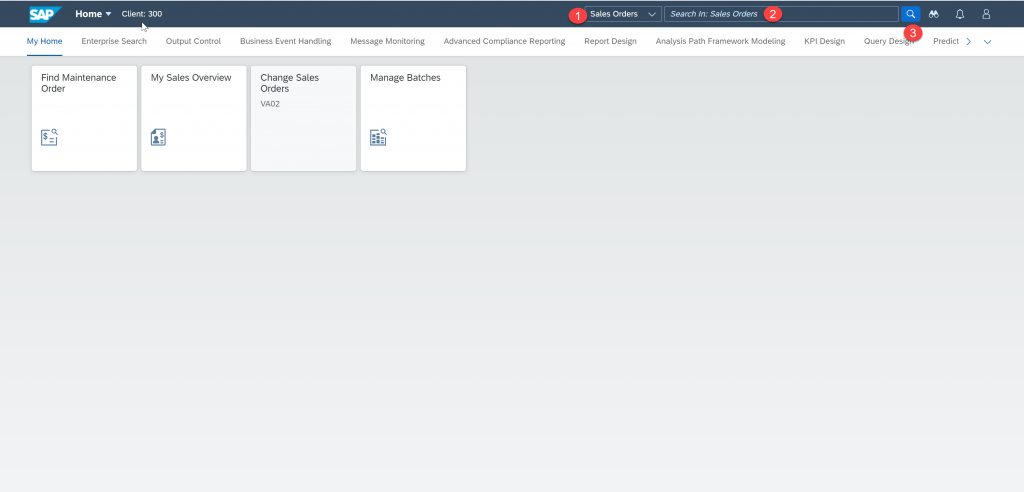
Task: Open the Home navigation dropdown
Action: click(x=93, y=14)
